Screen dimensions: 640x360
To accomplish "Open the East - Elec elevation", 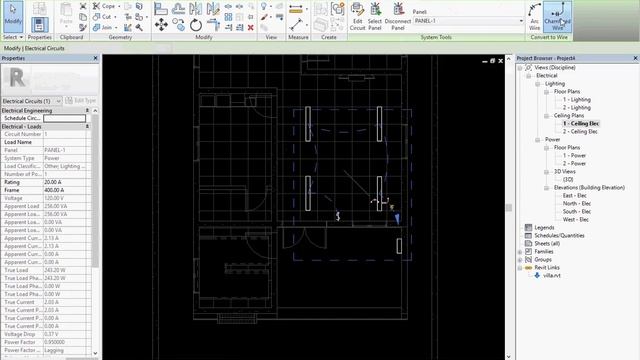I will [x=574, y=196].
